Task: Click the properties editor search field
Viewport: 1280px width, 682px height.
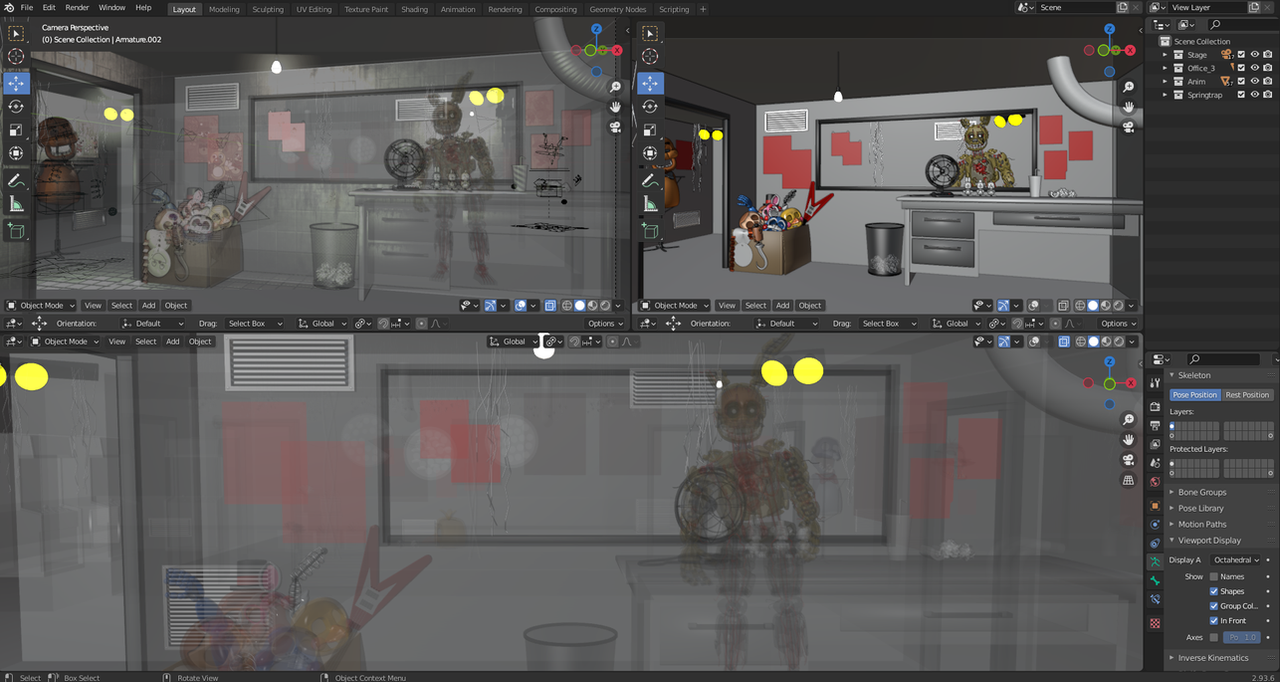Action: [1224, 359]
